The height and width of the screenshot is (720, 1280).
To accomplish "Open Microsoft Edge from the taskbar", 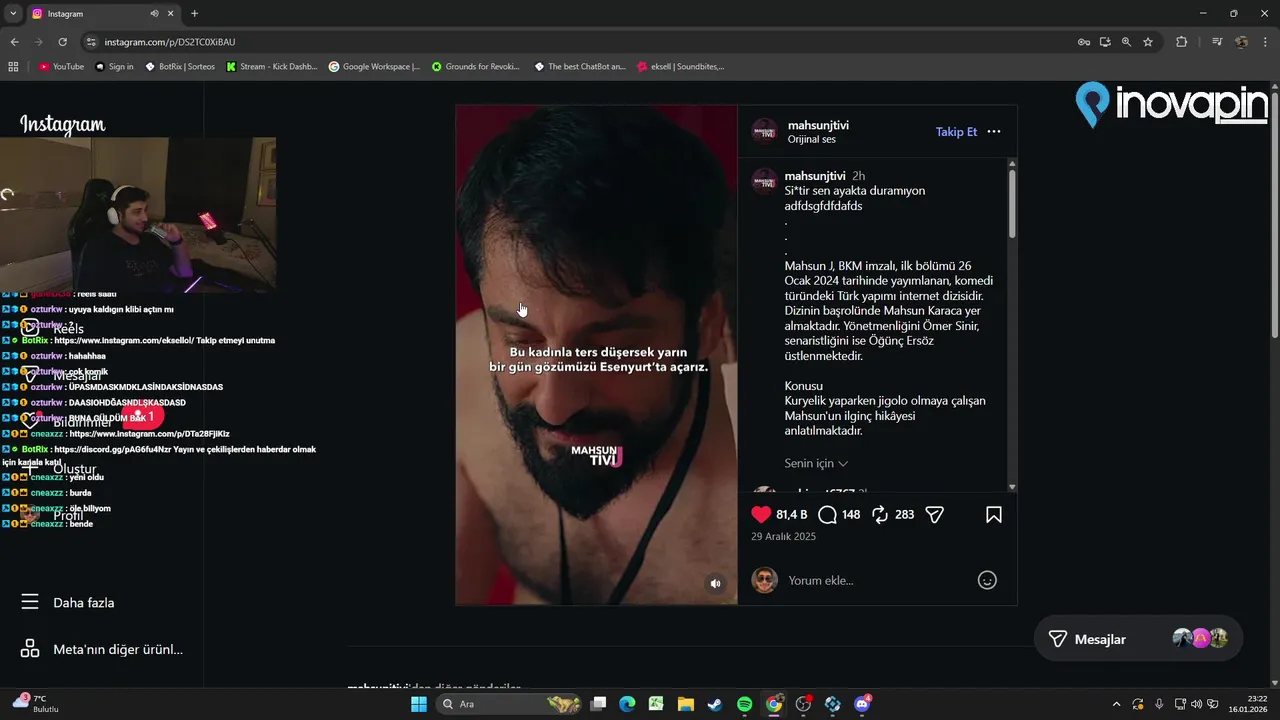I will 627,704.
